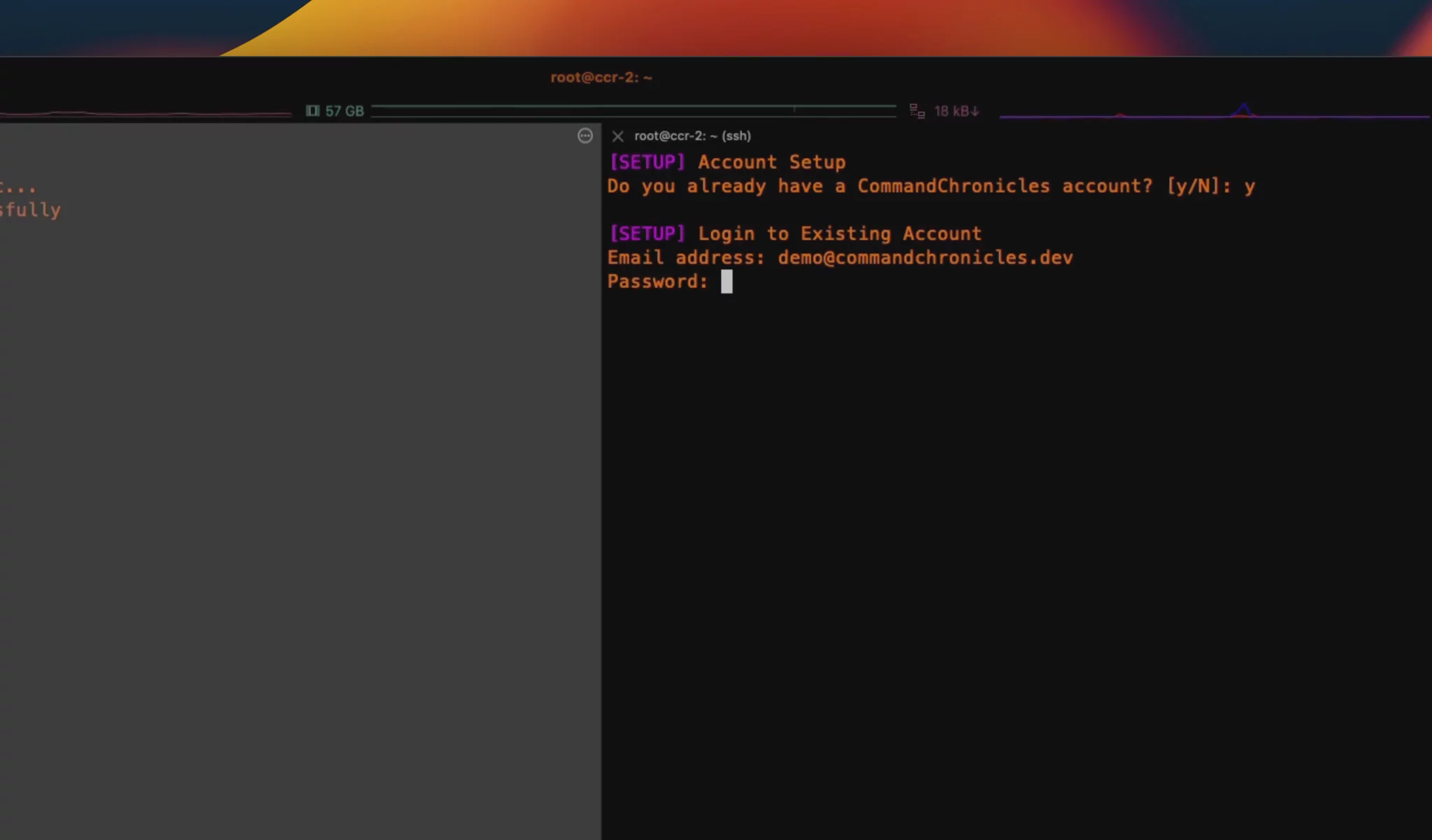Click the memory icon beside 57 GB
Screen dimensions: 1432x840
pos(313,111)
